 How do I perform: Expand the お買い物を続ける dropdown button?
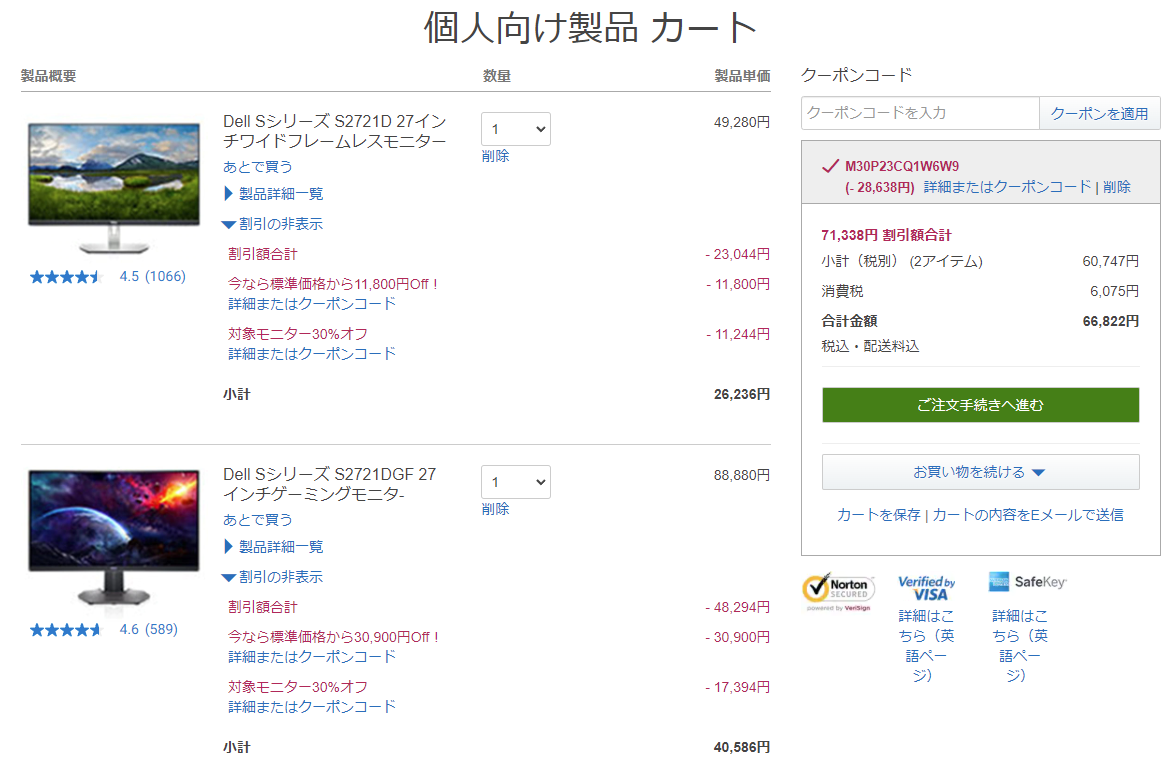point(980,472)
